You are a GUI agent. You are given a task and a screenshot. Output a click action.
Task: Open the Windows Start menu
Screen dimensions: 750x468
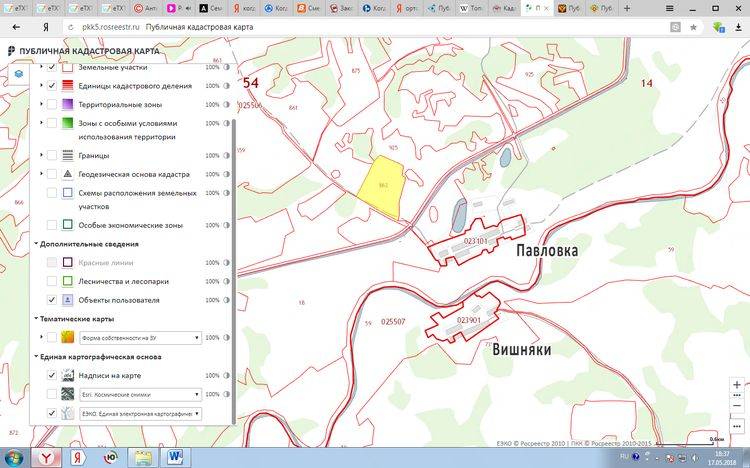(x=13, y=457)
